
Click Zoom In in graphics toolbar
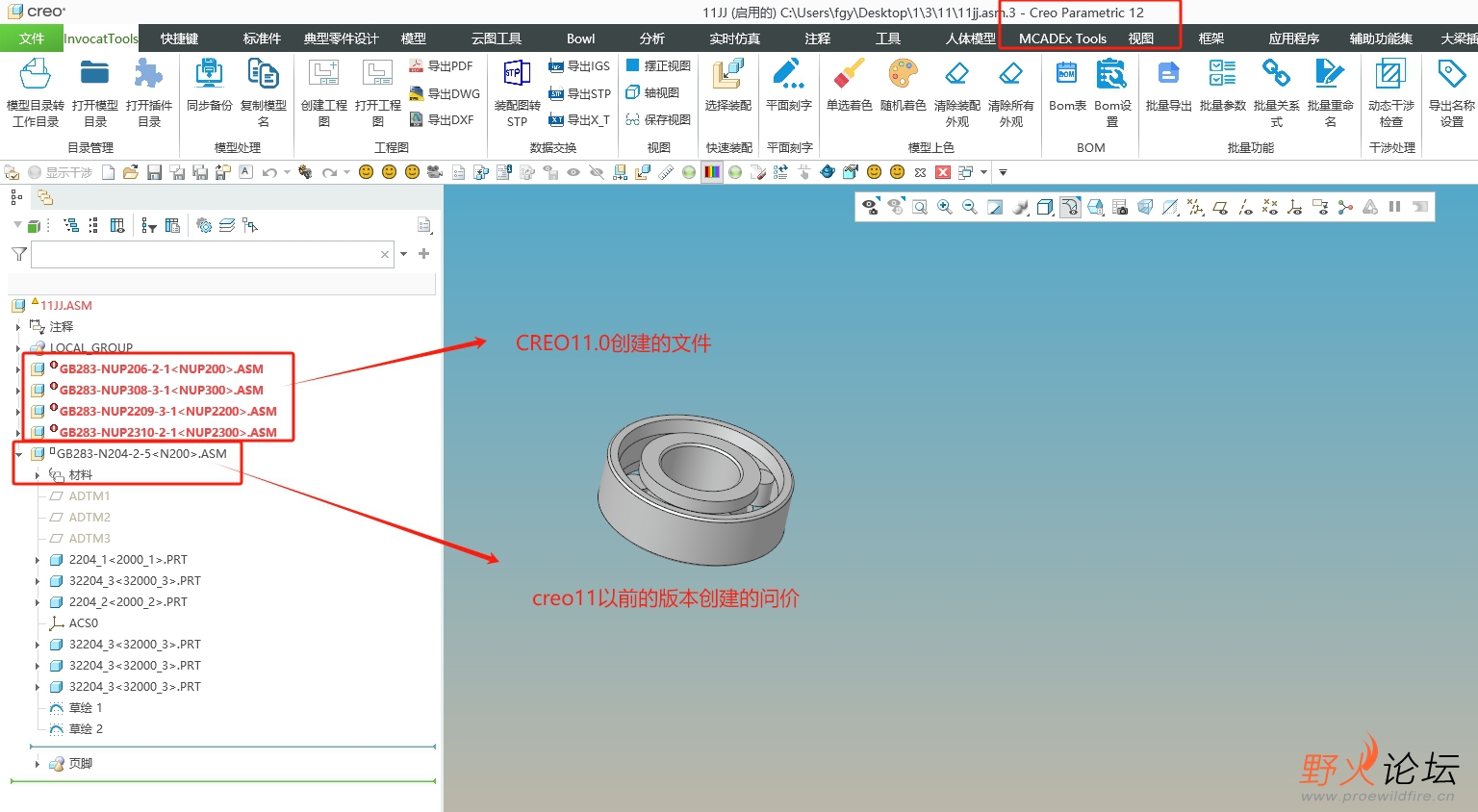[945, 207]
